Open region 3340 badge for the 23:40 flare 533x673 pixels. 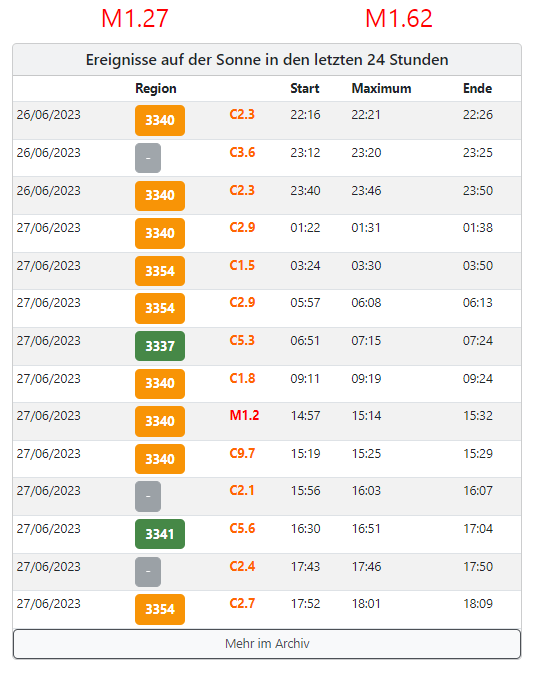pyautogui.click(x=160, y=196)
